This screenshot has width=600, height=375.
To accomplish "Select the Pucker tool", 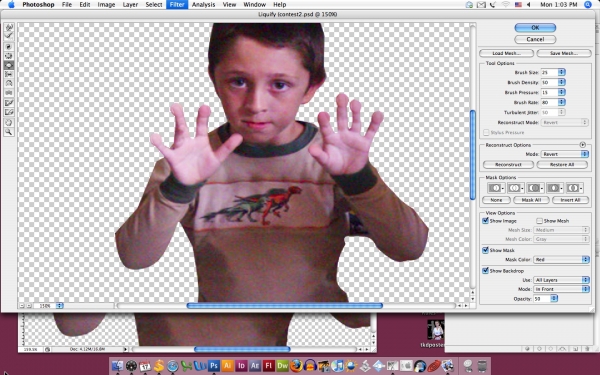I will coord(9,56).
